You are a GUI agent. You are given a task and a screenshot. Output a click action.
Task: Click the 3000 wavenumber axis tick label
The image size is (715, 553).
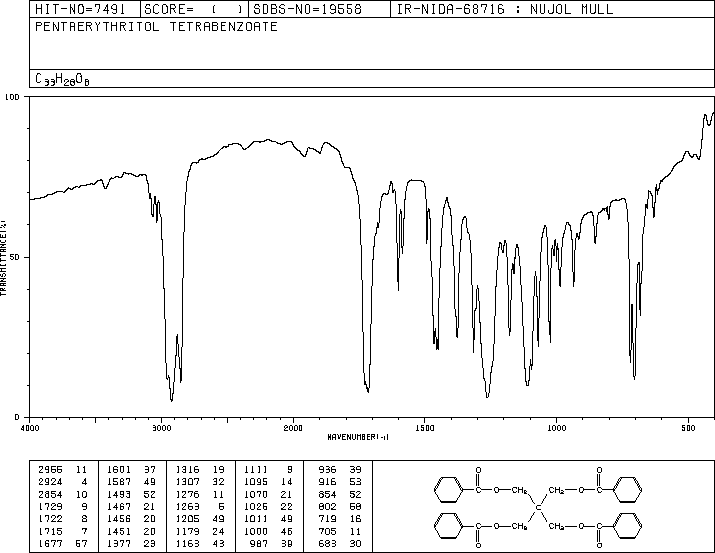[x=161, y=428]
